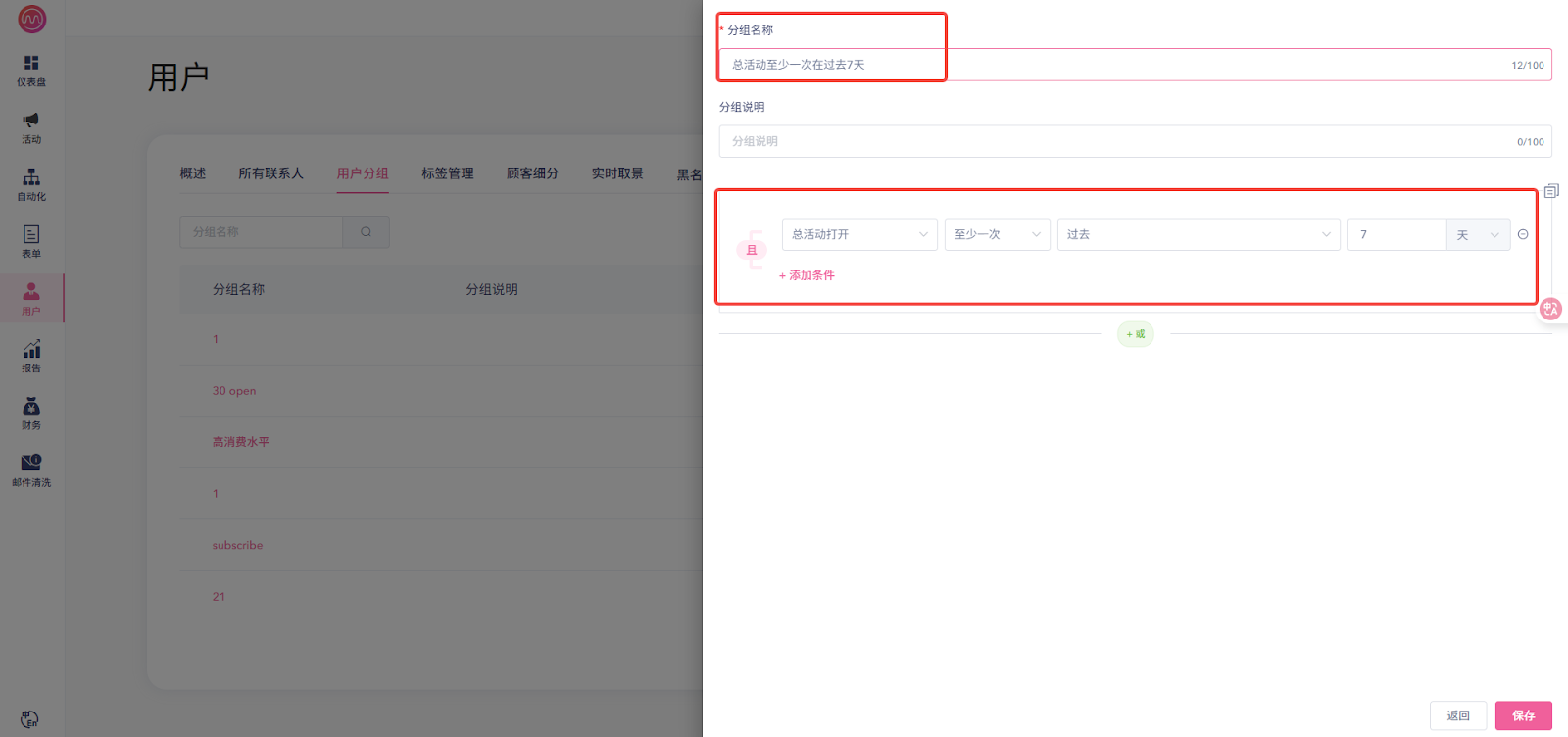Open the 过去 time range dropdown
The width and height of the screenshot is (1568, 737).
[1198, 234]
